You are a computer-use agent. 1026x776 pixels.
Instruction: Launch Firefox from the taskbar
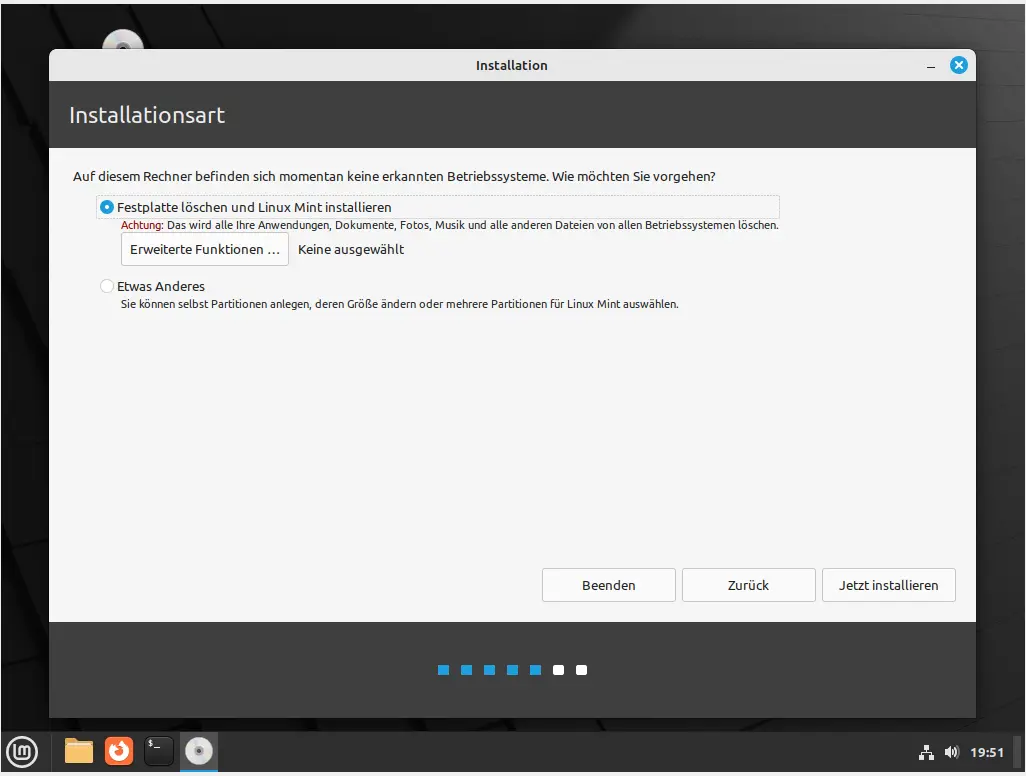119,751
